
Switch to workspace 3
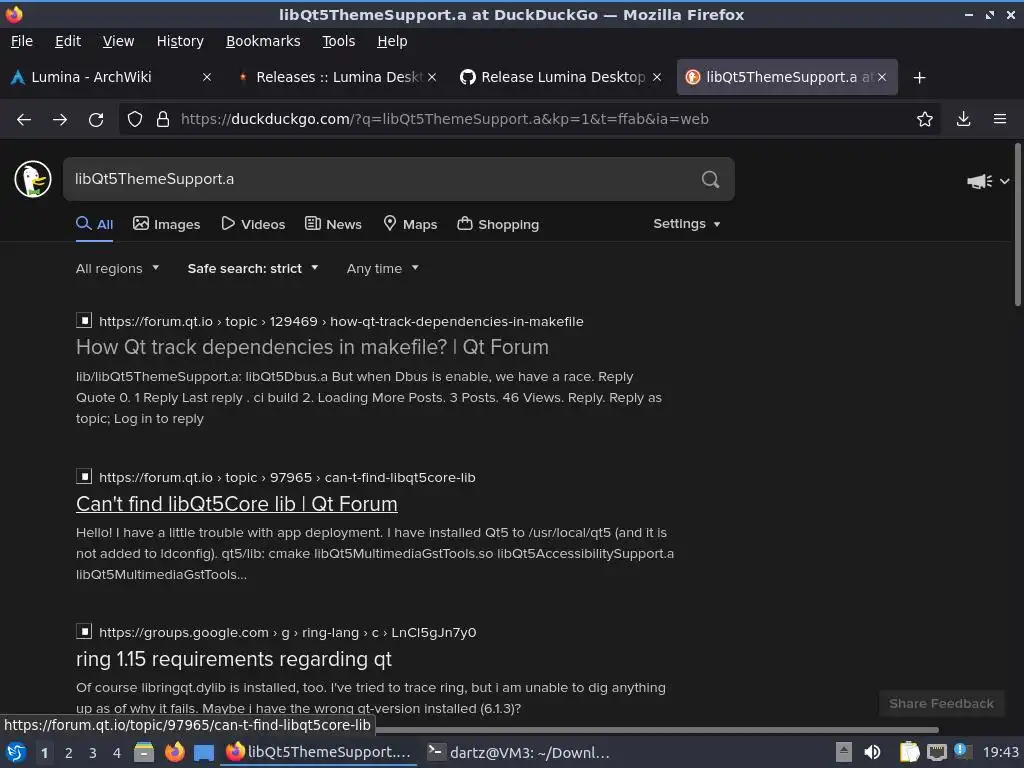(93, 753)
